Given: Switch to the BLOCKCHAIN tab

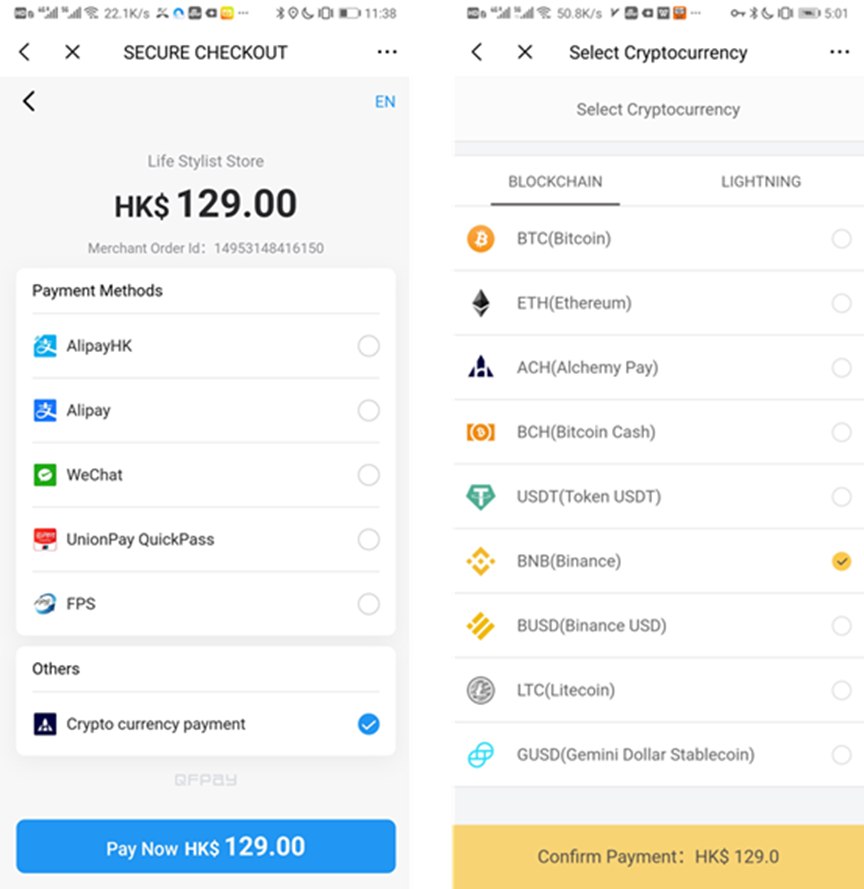Looking at the screenshot, I should (555, 181).
